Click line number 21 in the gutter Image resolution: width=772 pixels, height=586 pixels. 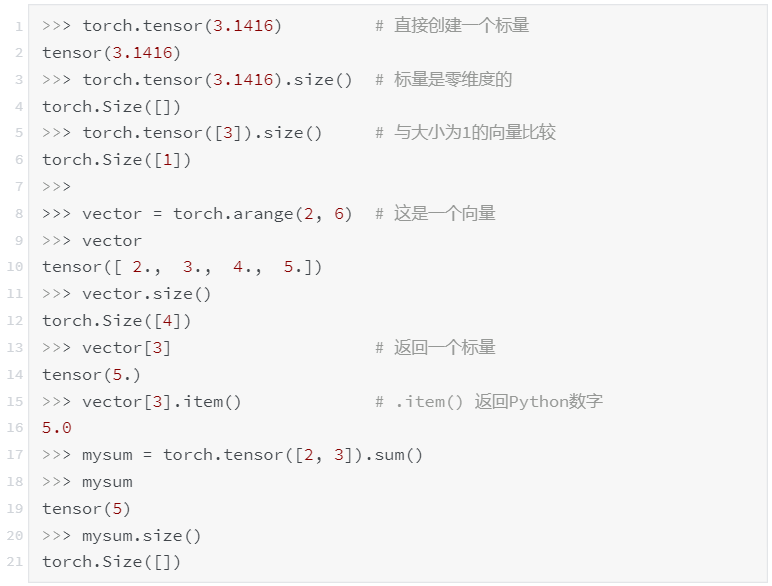tap(15, 562)
